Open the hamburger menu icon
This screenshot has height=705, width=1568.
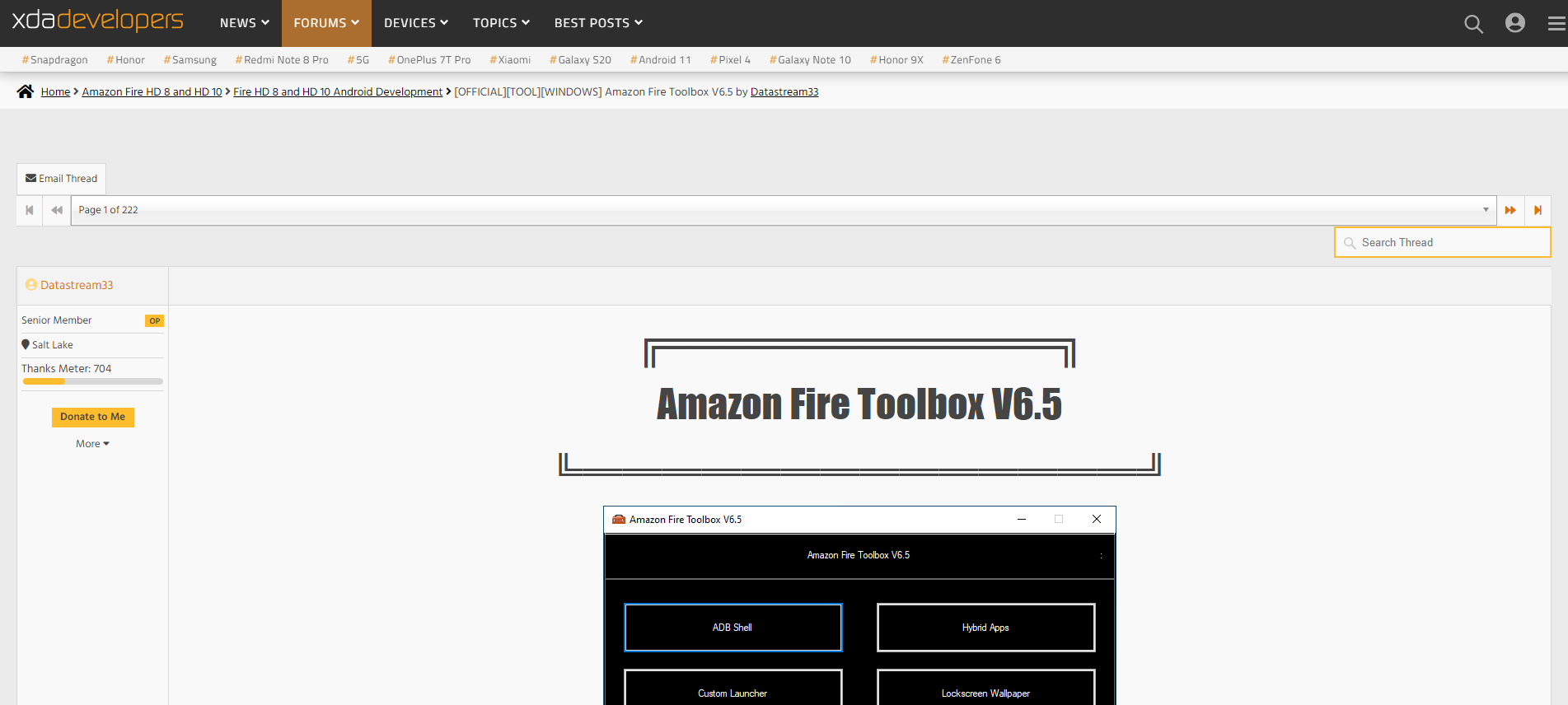click(x=1556, y=24)
